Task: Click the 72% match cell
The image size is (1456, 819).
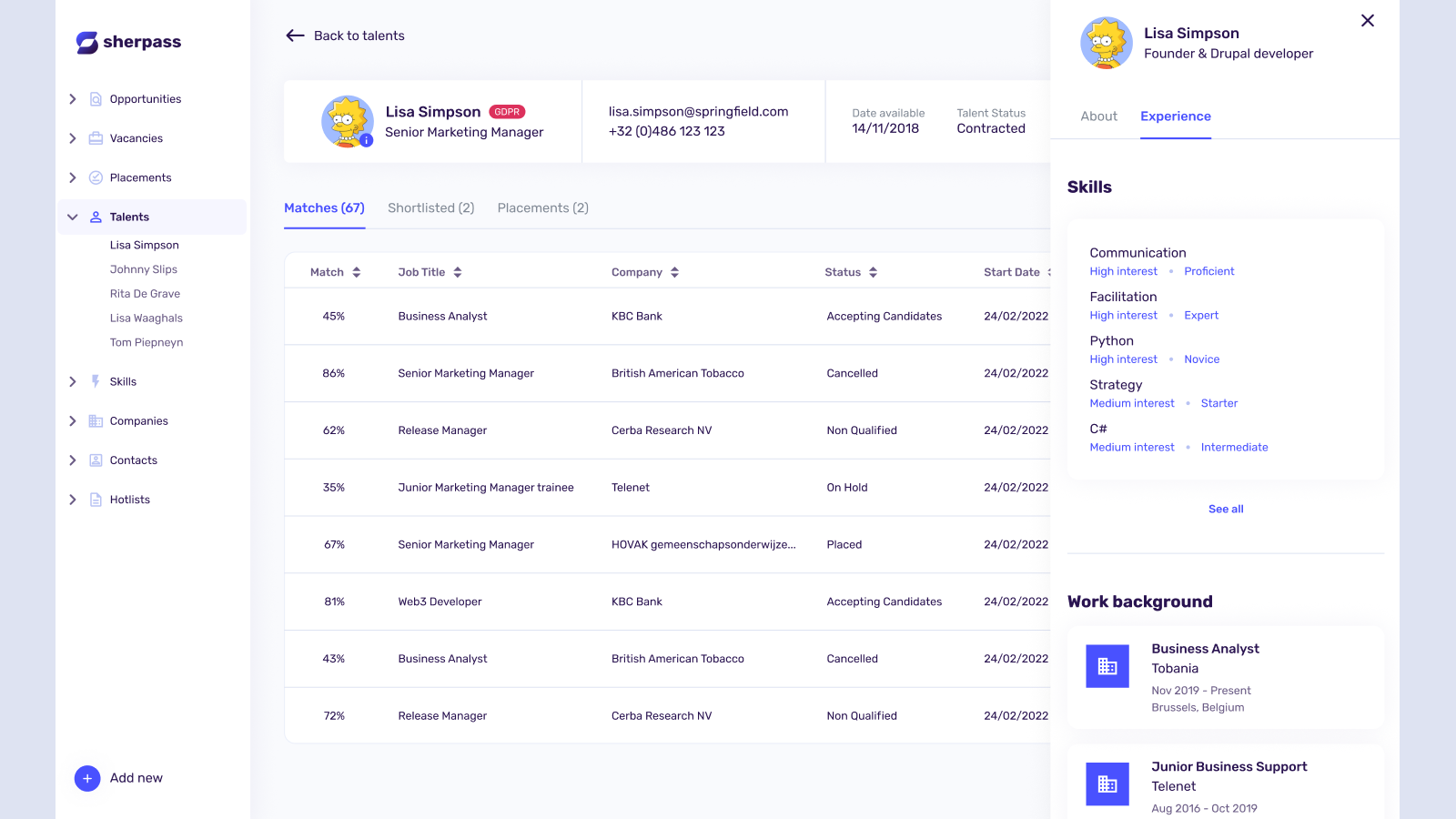Action: tap(334, 716)
